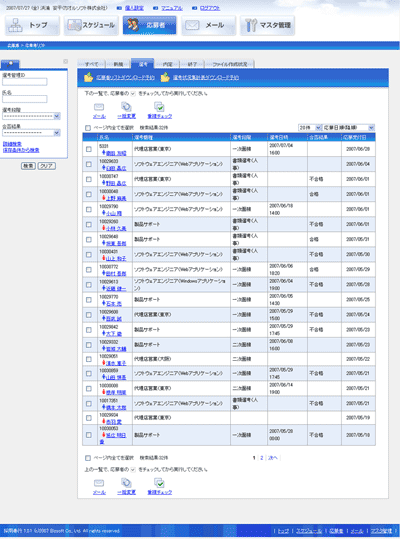Image resolution: width=400 pixels, height=539 pixels.
Task: Open the メール envelope in top navigation
Action: click(x=192, y=25)
